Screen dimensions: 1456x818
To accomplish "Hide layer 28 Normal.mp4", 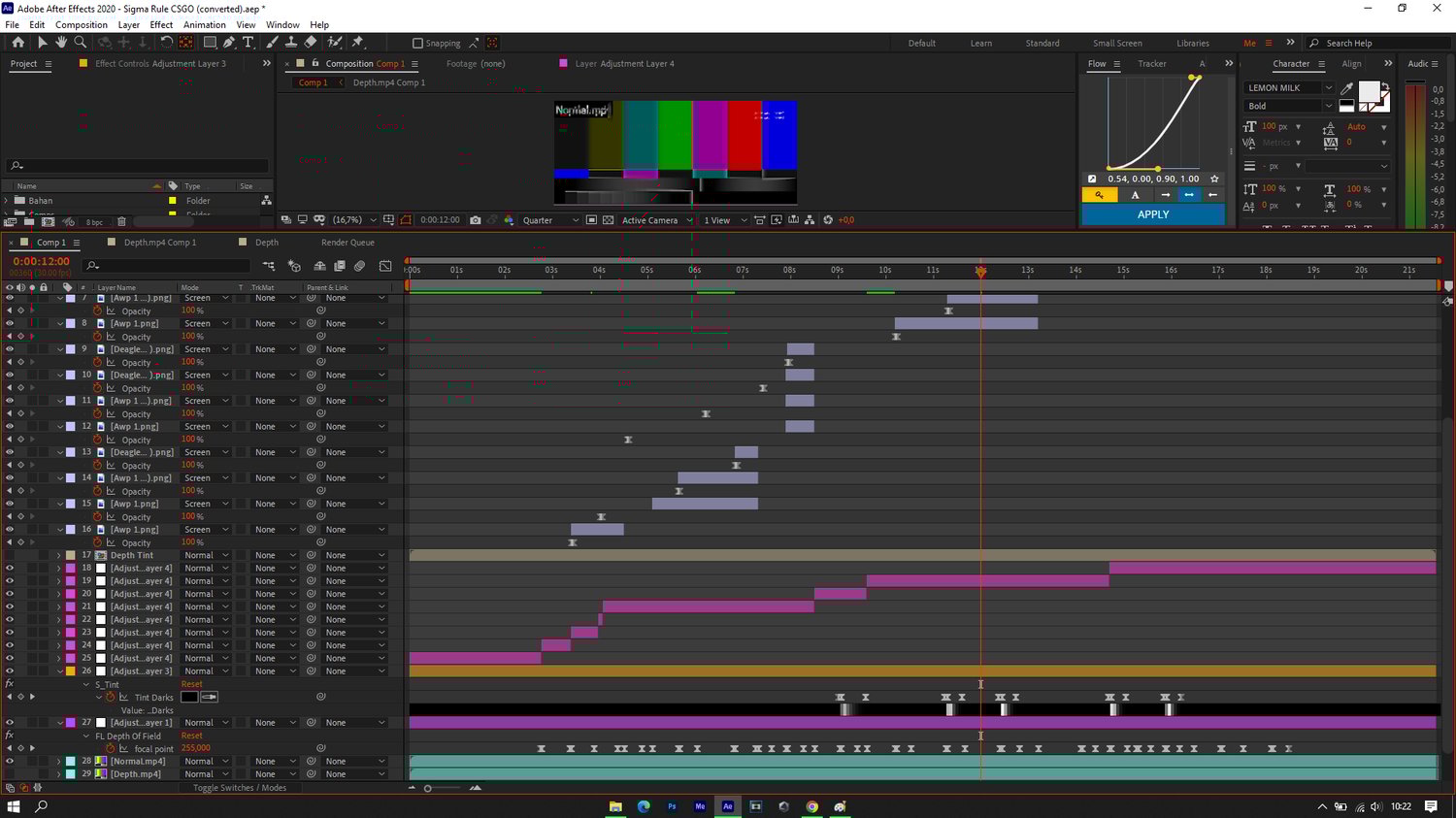I will pos(10,761).
